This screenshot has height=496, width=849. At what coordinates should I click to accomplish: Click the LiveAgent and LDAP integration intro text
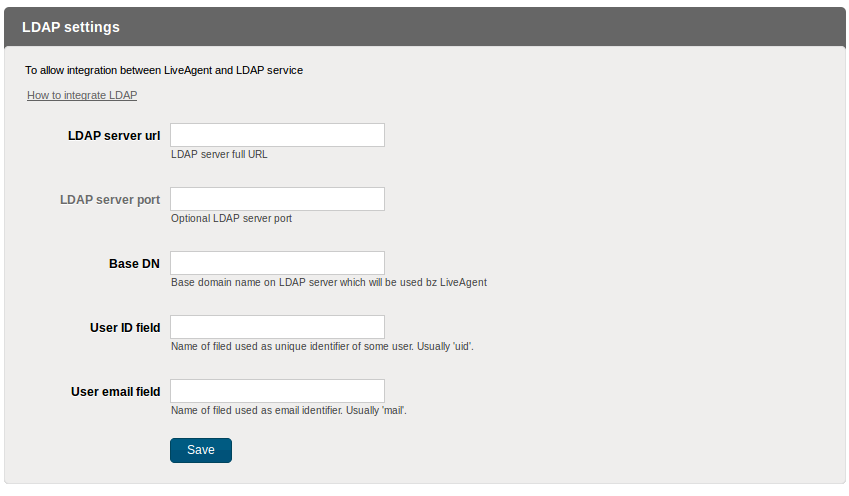[x=164, y=71]
